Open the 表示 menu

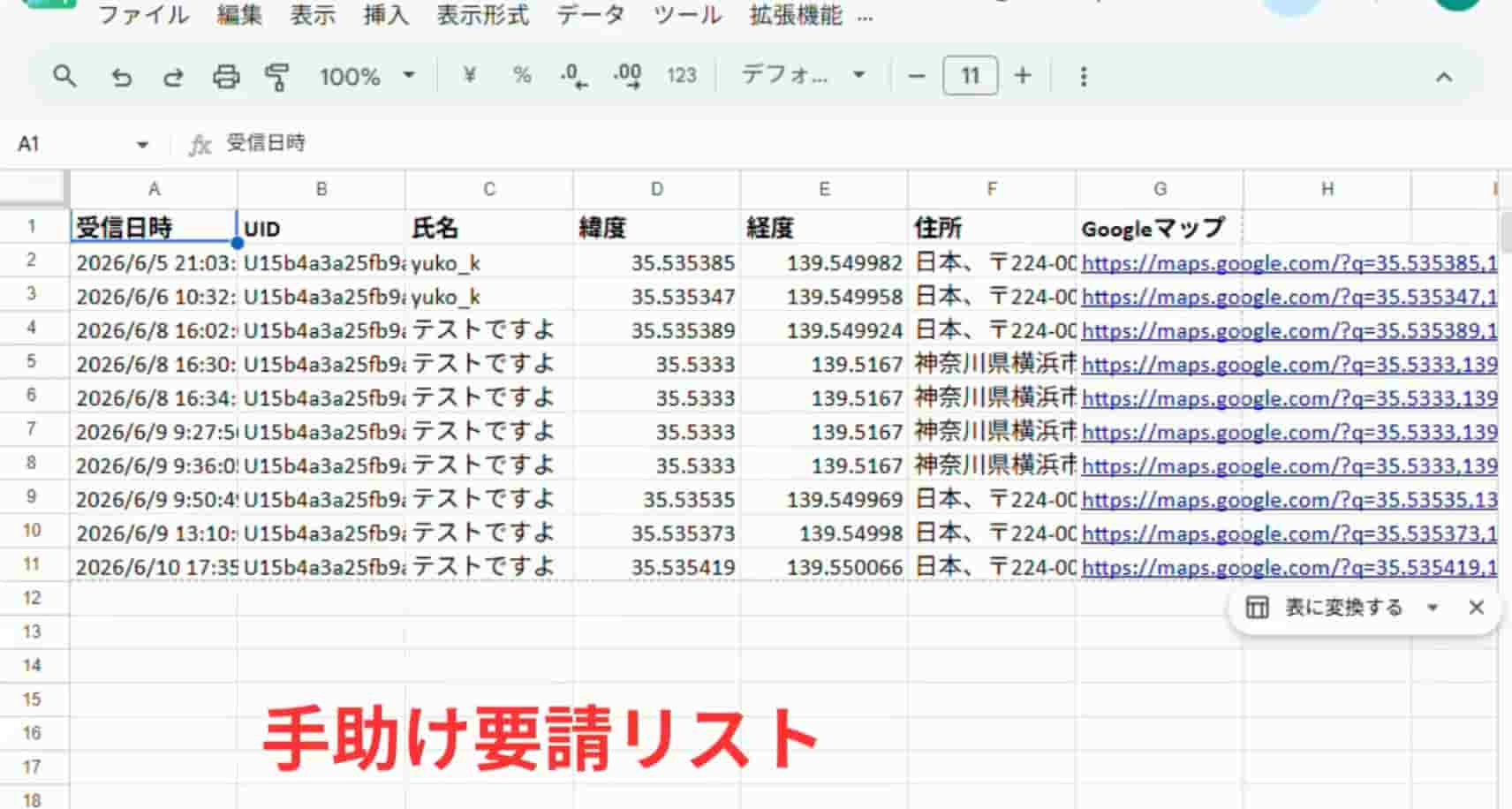click(x=313, y=15)
